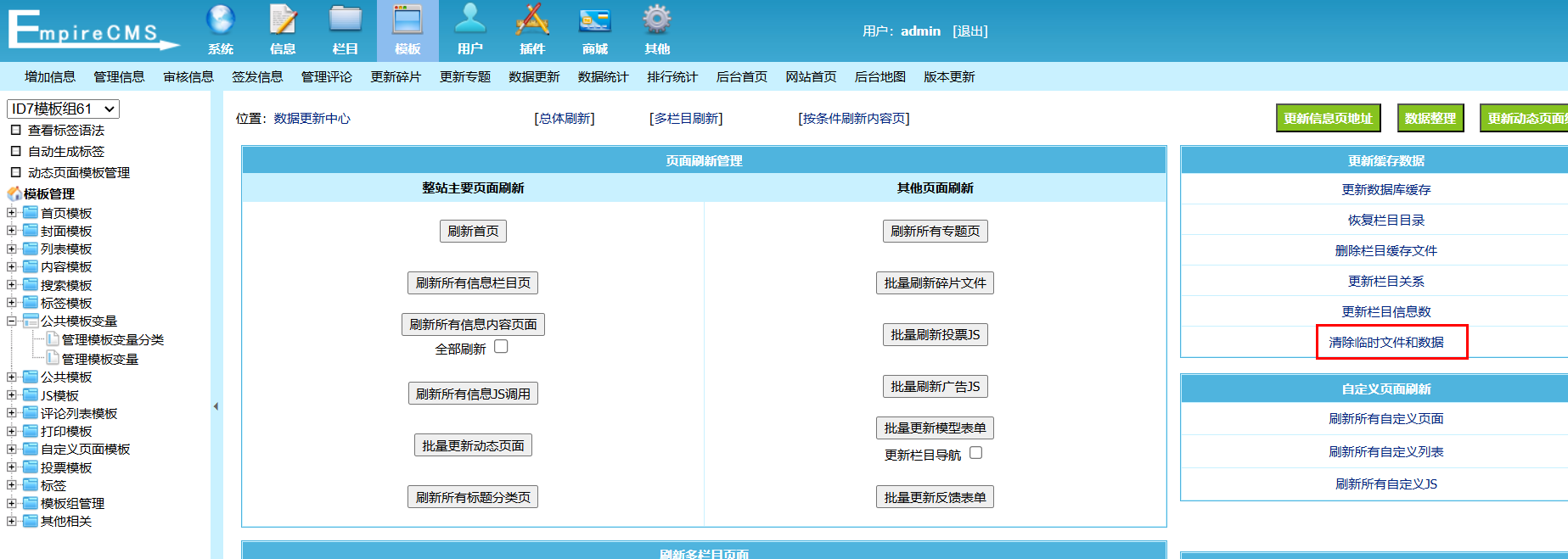Open the 用户 person icon
1568x559 pixels.
click(469, 20)
